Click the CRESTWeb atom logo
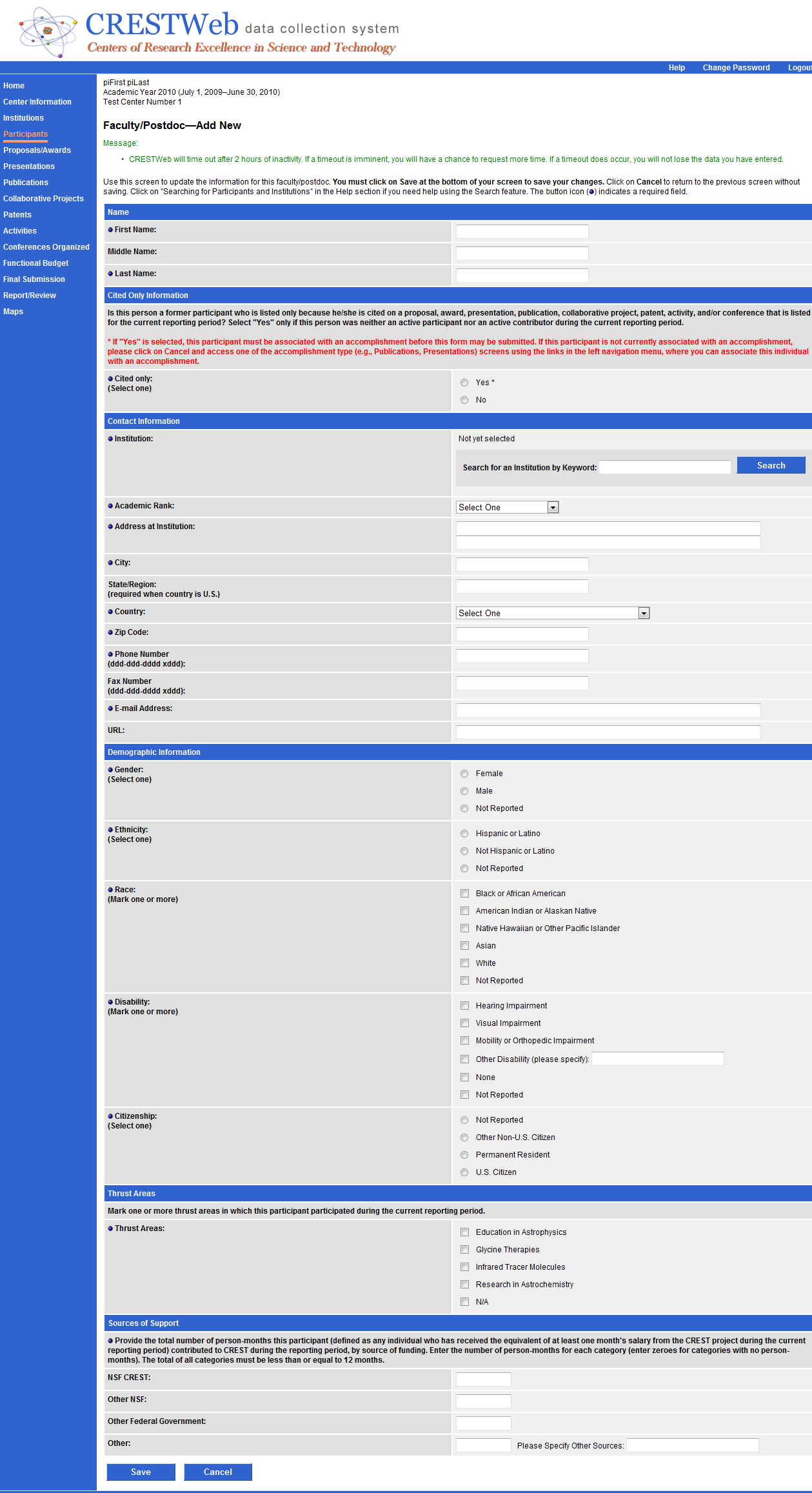The width and height of the screenshot is (812, 1493). click(47, 32)
